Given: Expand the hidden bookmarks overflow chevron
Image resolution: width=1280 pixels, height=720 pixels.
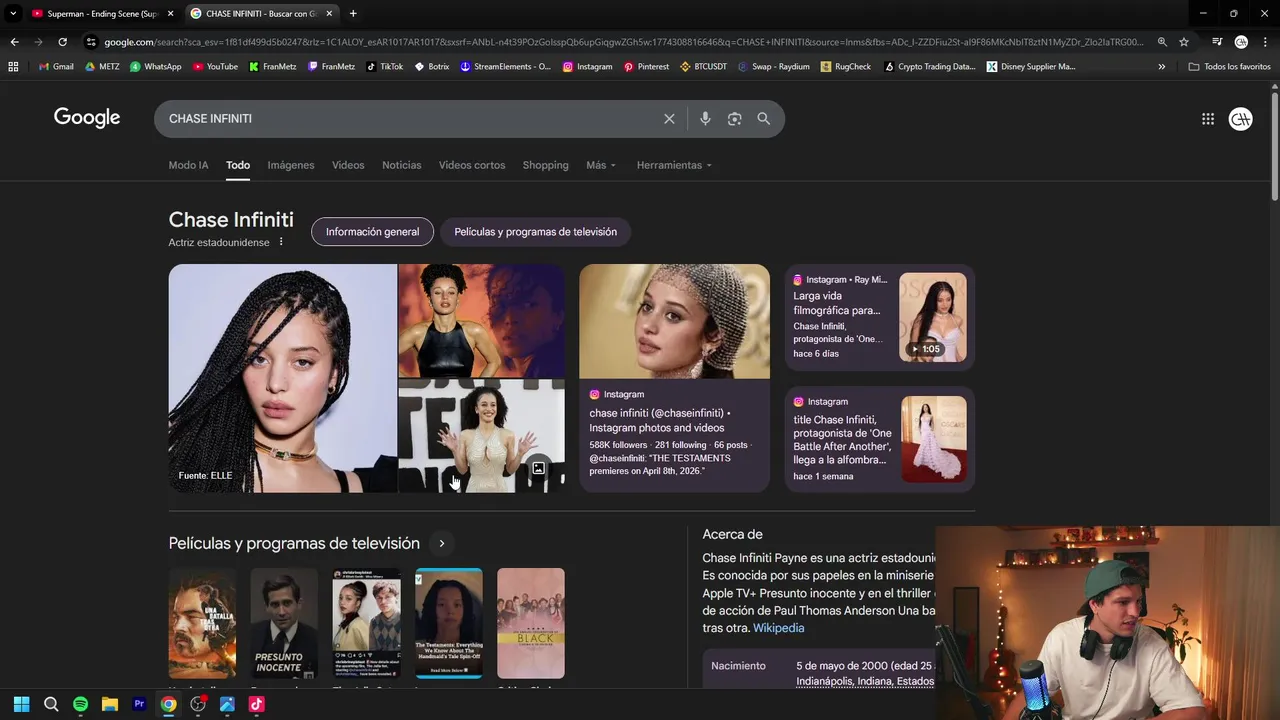Looking at the screenshot, I should (1161, 66).
